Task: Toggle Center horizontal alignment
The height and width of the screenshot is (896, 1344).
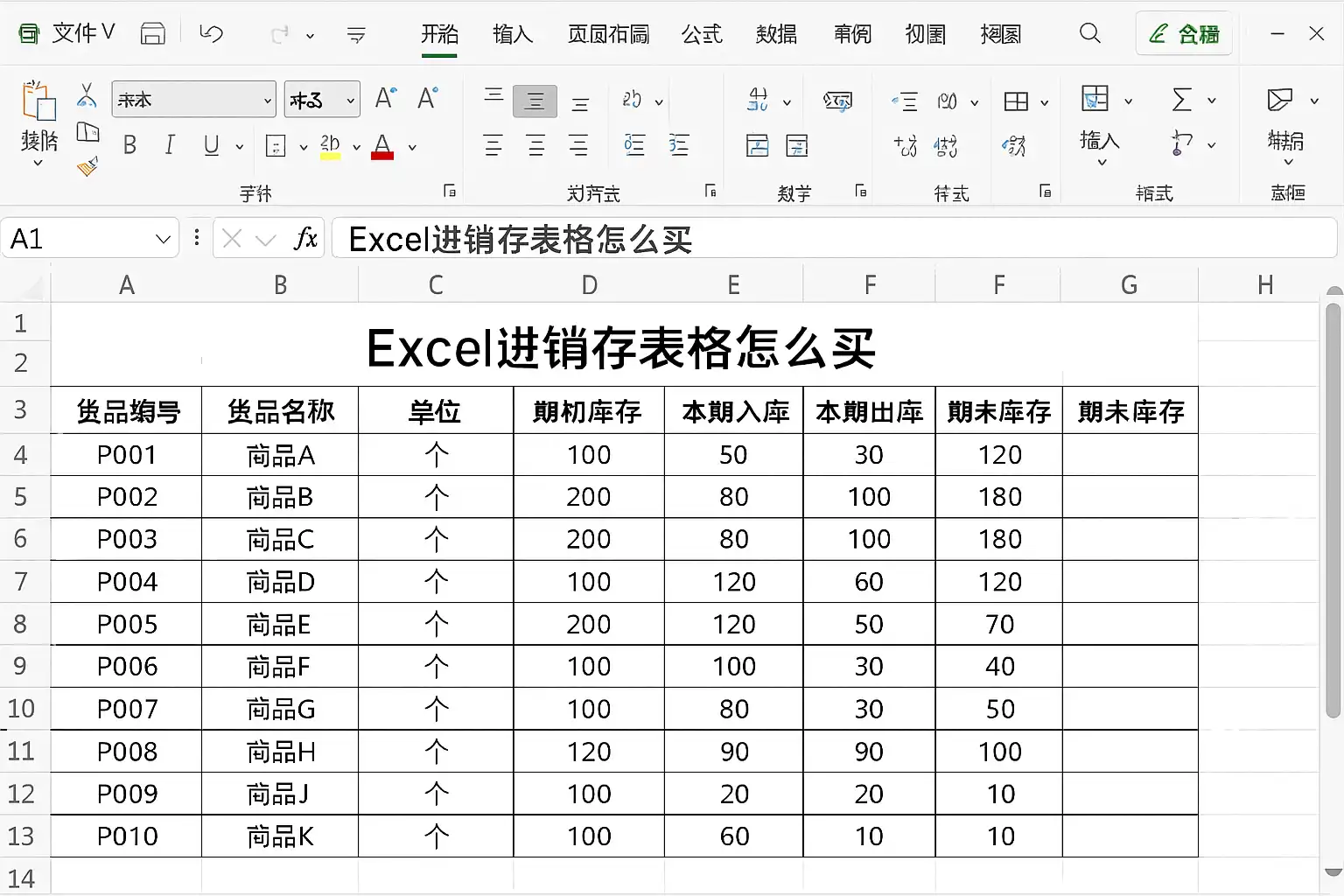Action: 536,145
